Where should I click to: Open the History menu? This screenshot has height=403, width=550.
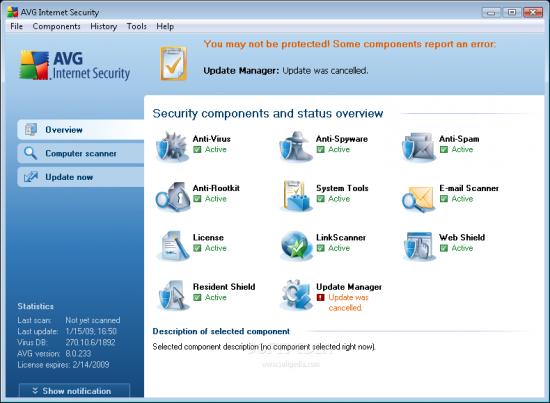point(103,26)
